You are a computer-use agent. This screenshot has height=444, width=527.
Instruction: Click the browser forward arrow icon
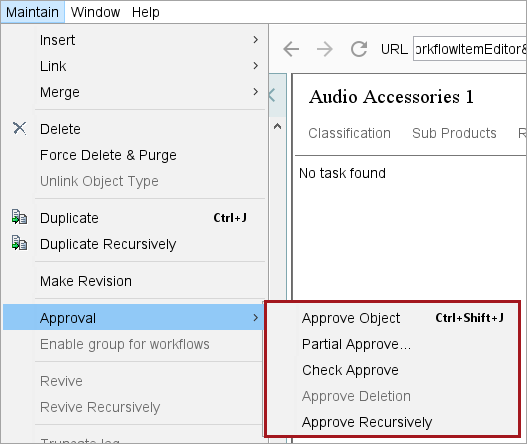pyautogui.click(x=325, y=49)
